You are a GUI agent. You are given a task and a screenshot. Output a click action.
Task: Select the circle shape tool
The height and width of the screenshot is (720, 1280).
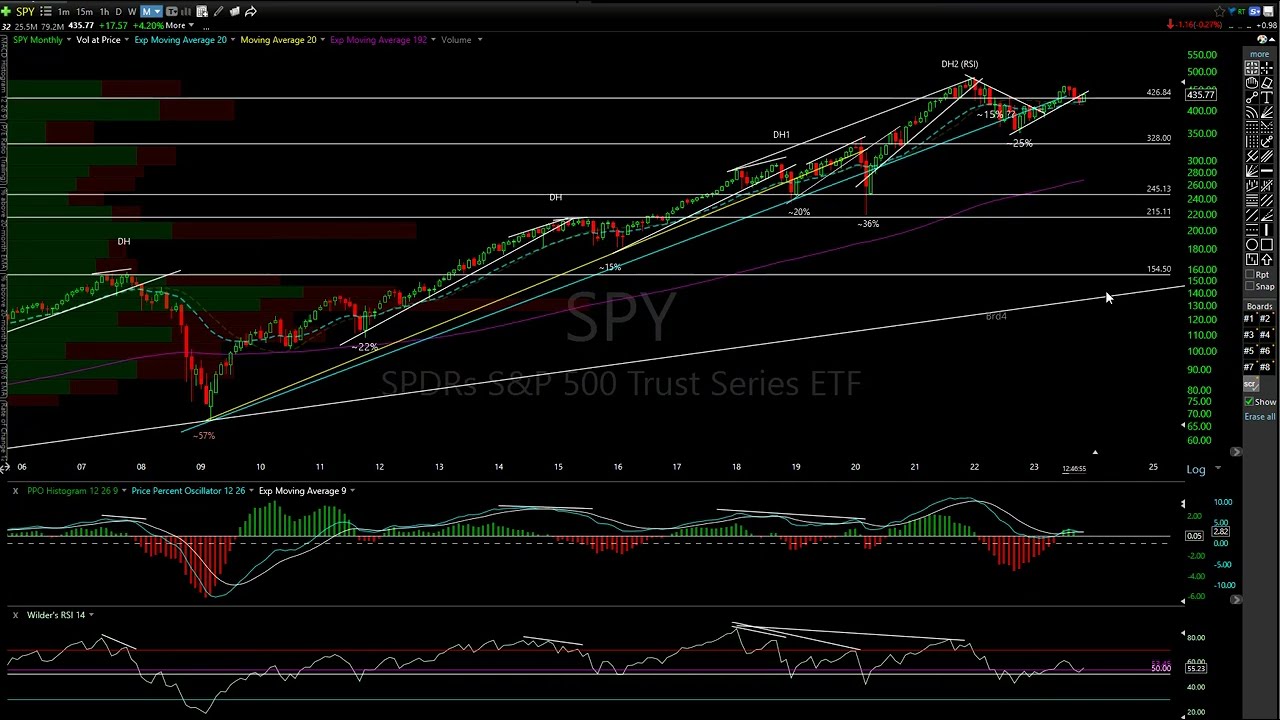pyautogui.click(x=1252, y=244)
